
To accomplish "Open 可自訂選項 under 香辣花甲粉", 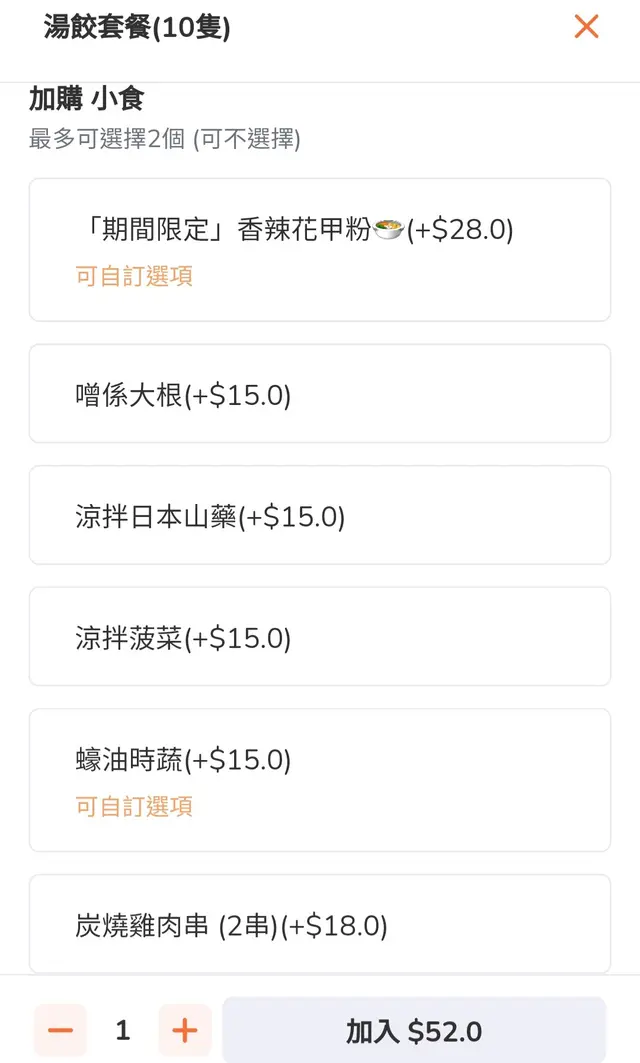I will click(x=134, y=276).
